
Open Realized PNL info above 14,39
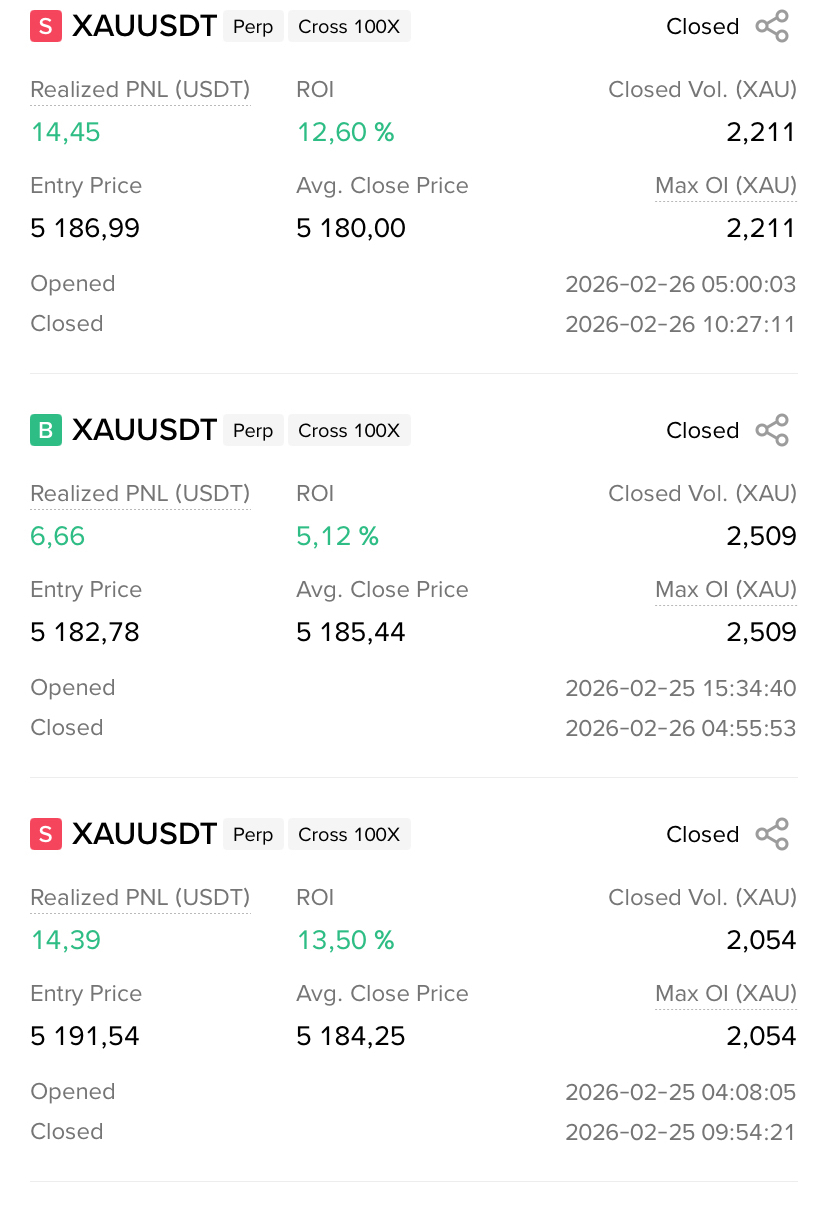click(140, 898)
